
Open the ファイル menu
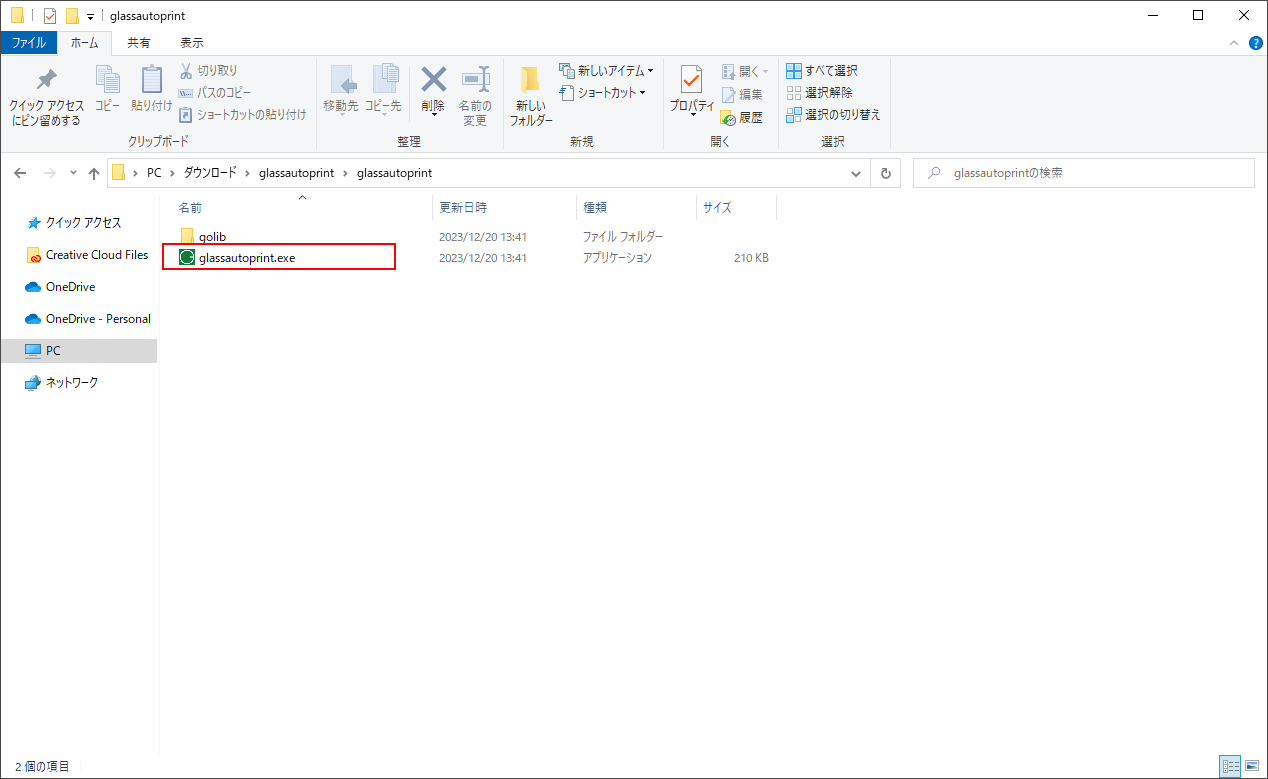[x=28, y=42]
